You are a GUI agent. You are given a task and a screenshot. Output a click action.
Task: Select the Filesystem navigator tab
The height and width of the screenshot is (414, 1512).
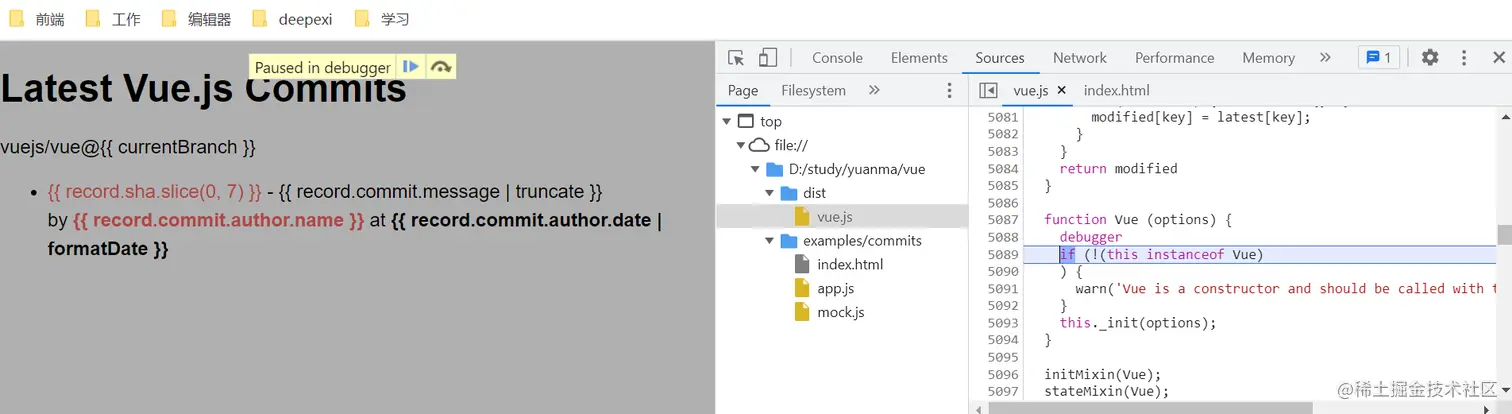[813, 90]
